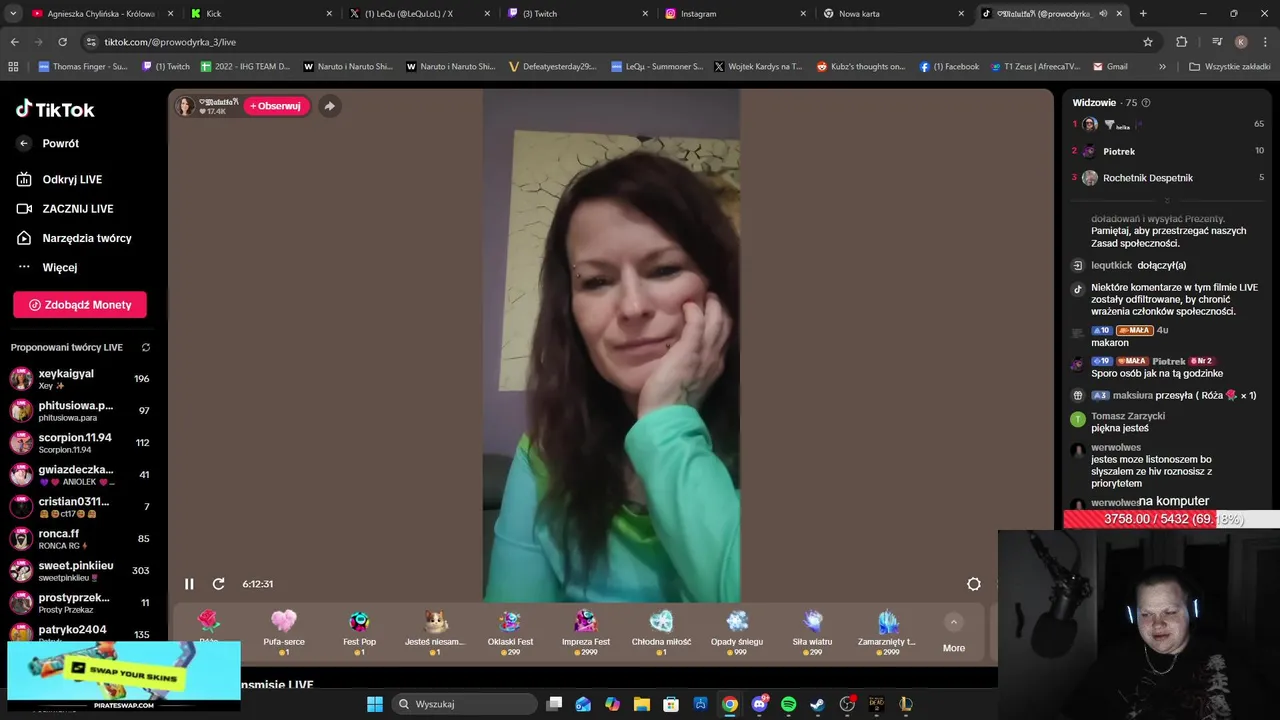Bookmark this page with the star icon
The image size is (1280, 720).
pos(1148,42)
